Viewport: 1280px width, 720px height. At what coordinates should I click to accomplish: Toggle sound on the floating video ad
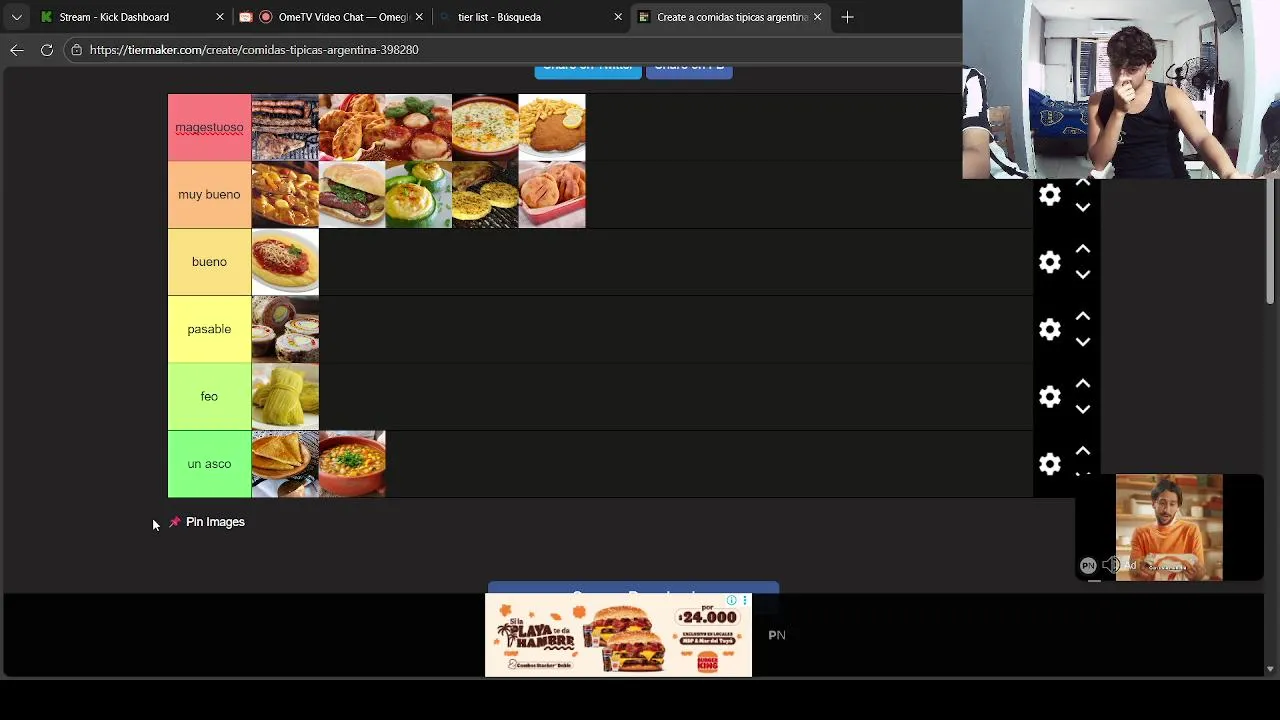[1111, 566]
